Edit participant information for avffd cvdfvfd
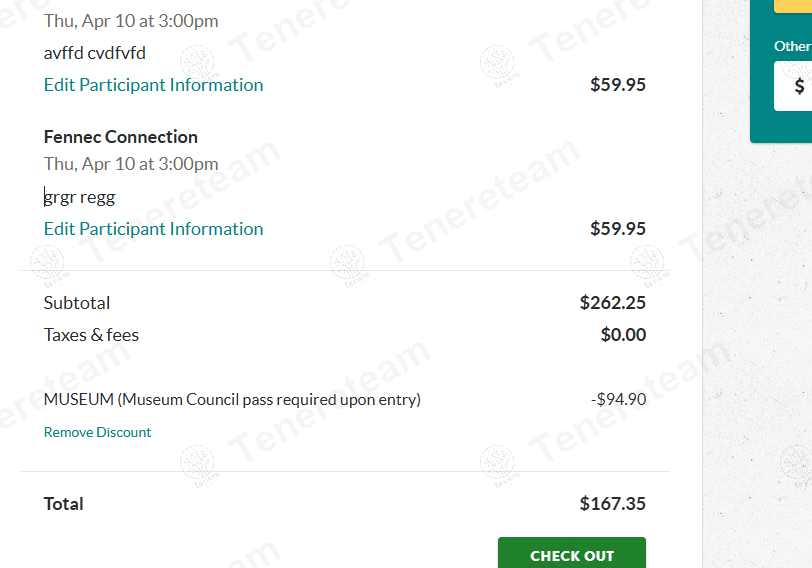 153,85
